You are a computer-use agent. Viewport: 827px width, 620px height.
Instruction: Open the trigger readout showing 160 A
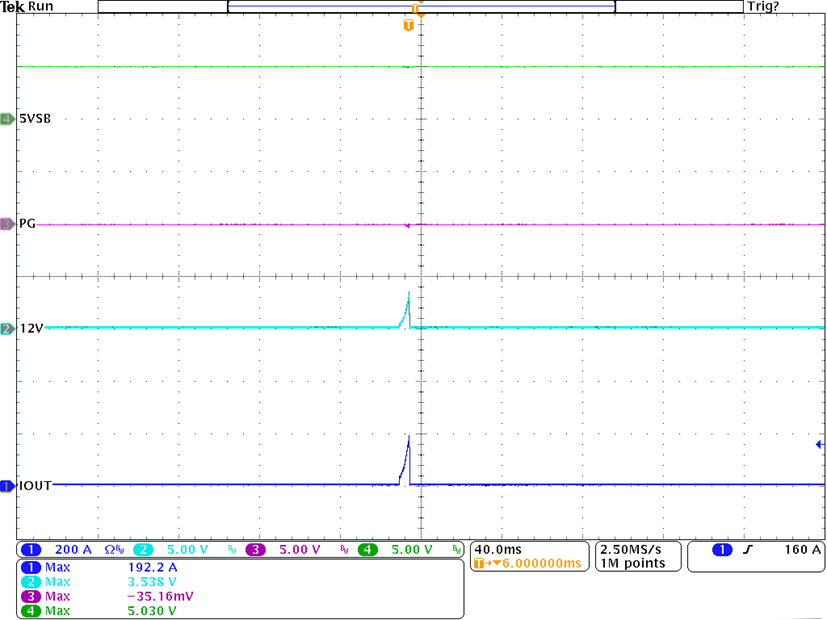[755, 550]
